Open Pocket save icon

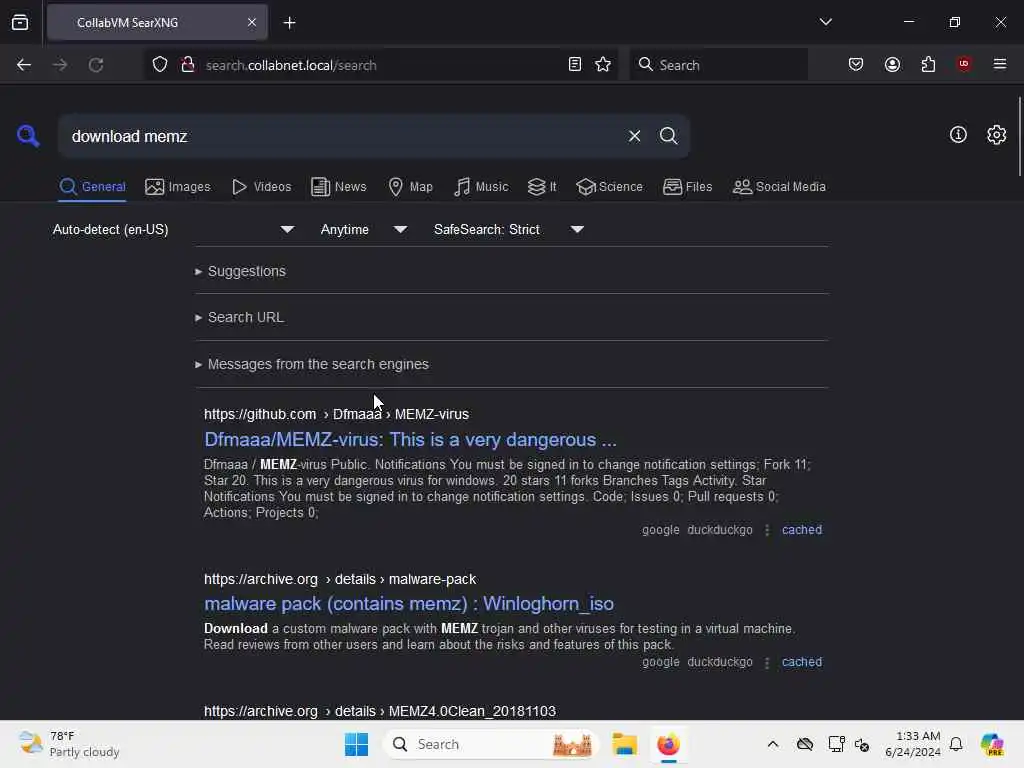tap(856, 65)
